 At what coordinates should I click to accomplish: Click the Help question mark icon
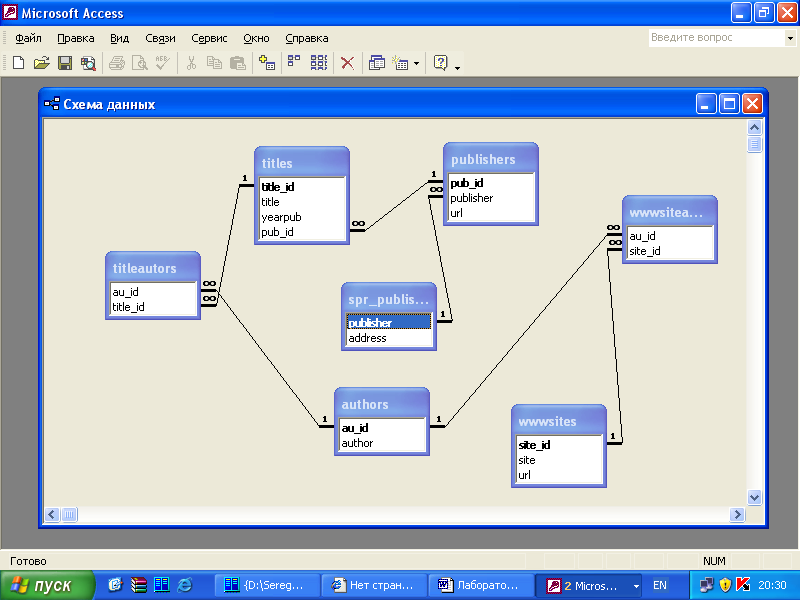440,63
